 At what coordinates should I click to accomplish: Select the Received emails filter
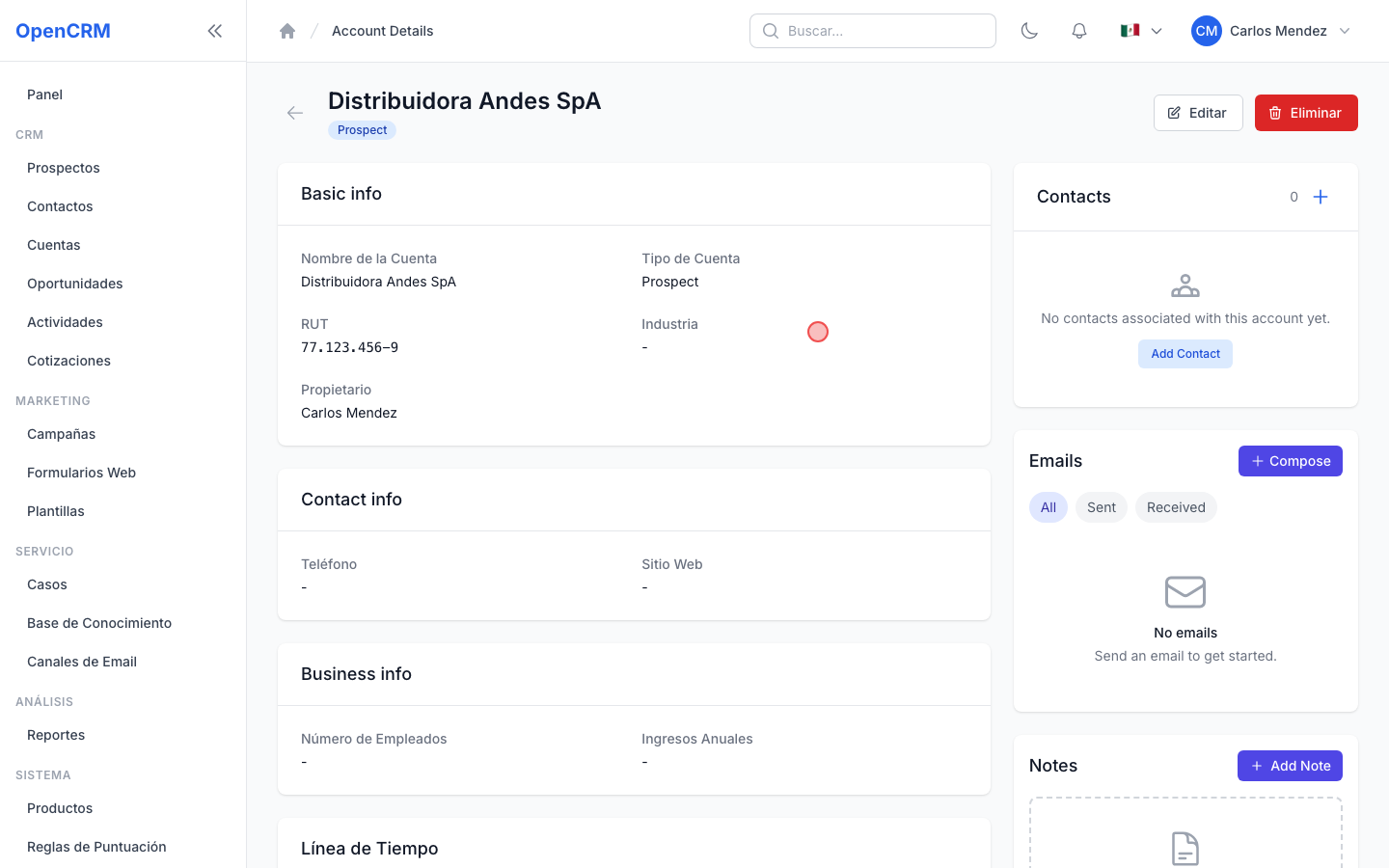coord(1176,507)
